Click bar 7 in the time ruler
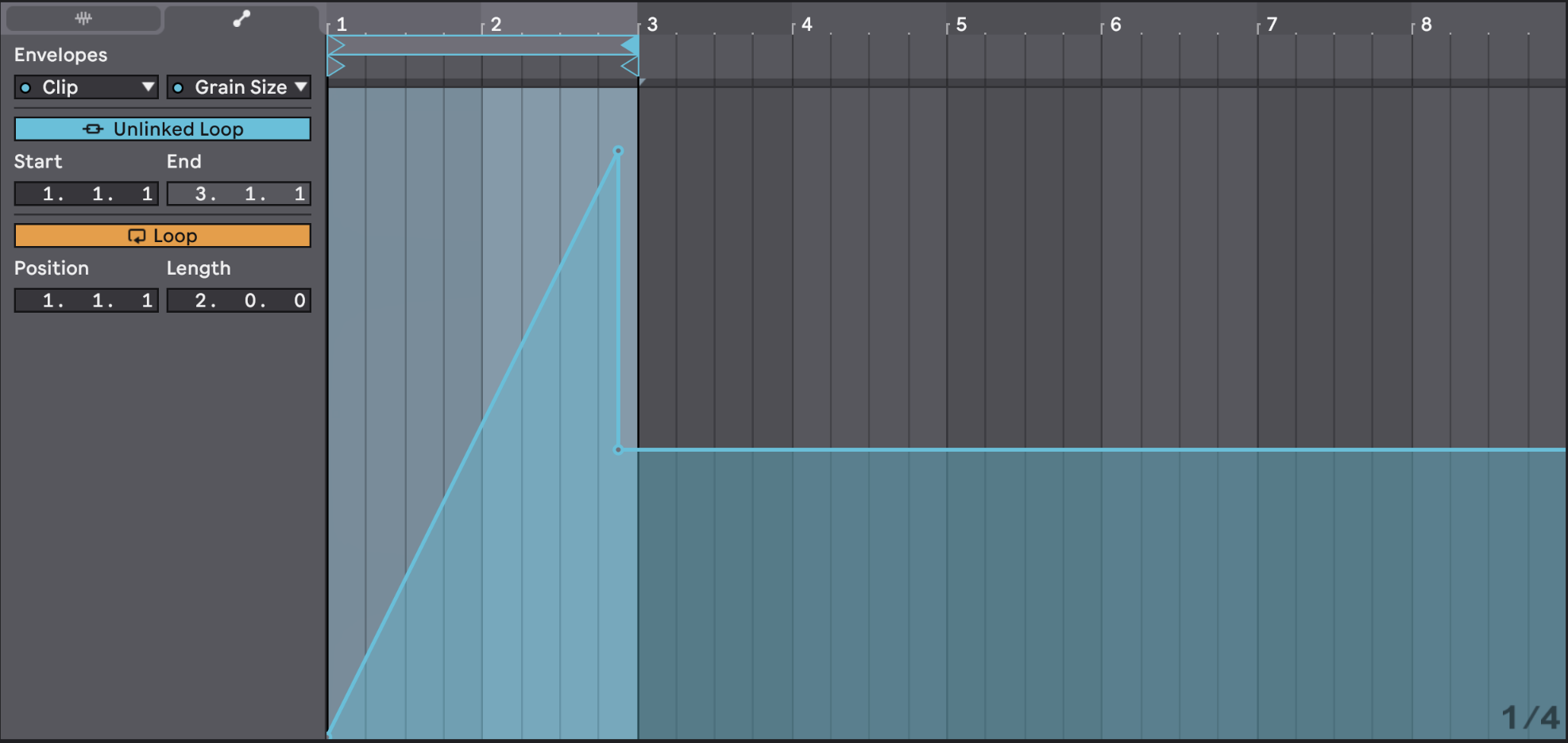 pyautogui.click(x=1272, y=24)
